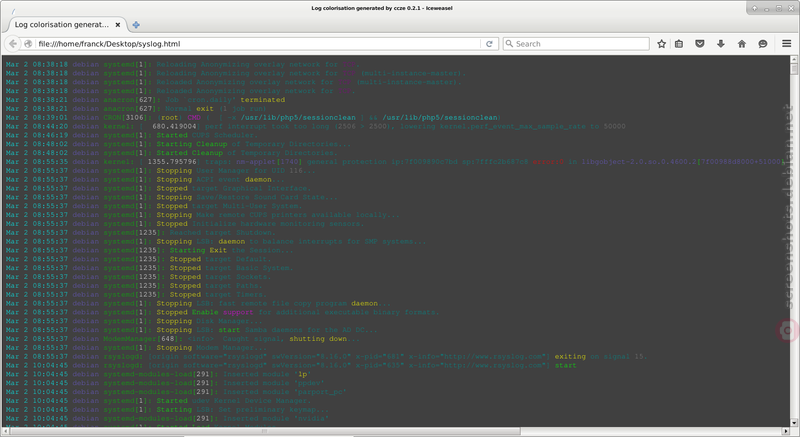Image resolution: width=800 pixels, height=437 pixels.
Task: Click the horizontal scrollbar left arrow
Action: [5, 431]
